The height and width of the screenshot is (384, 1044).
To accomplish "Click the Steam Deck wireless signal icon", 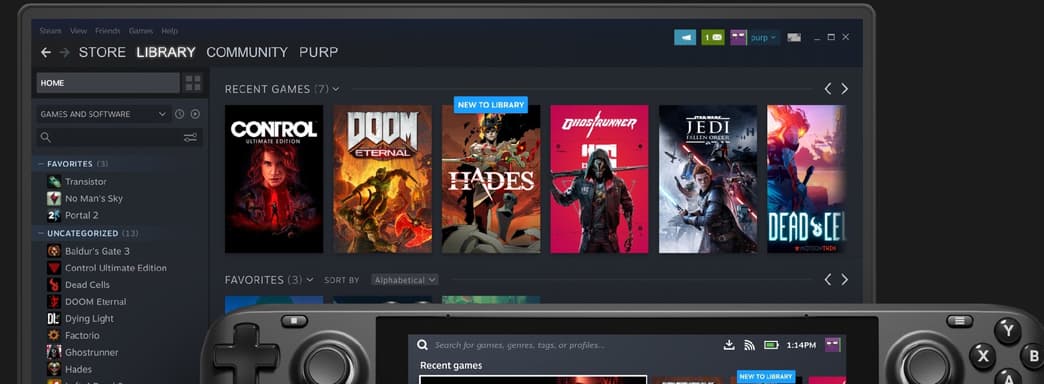I will click(750, 345).
